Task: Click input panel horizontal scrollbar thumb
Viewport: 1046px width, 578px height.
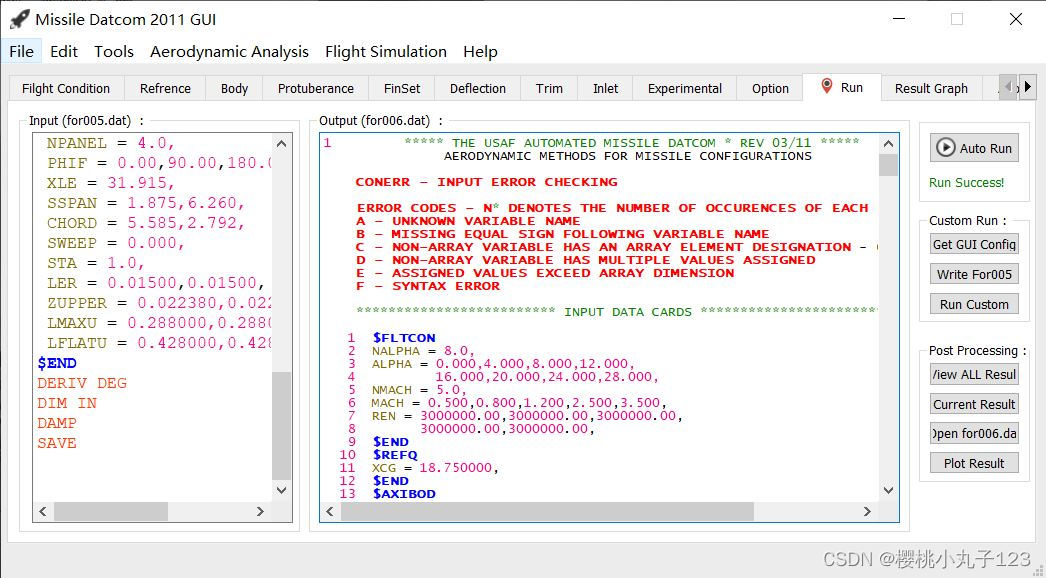Action: (111, 511)
